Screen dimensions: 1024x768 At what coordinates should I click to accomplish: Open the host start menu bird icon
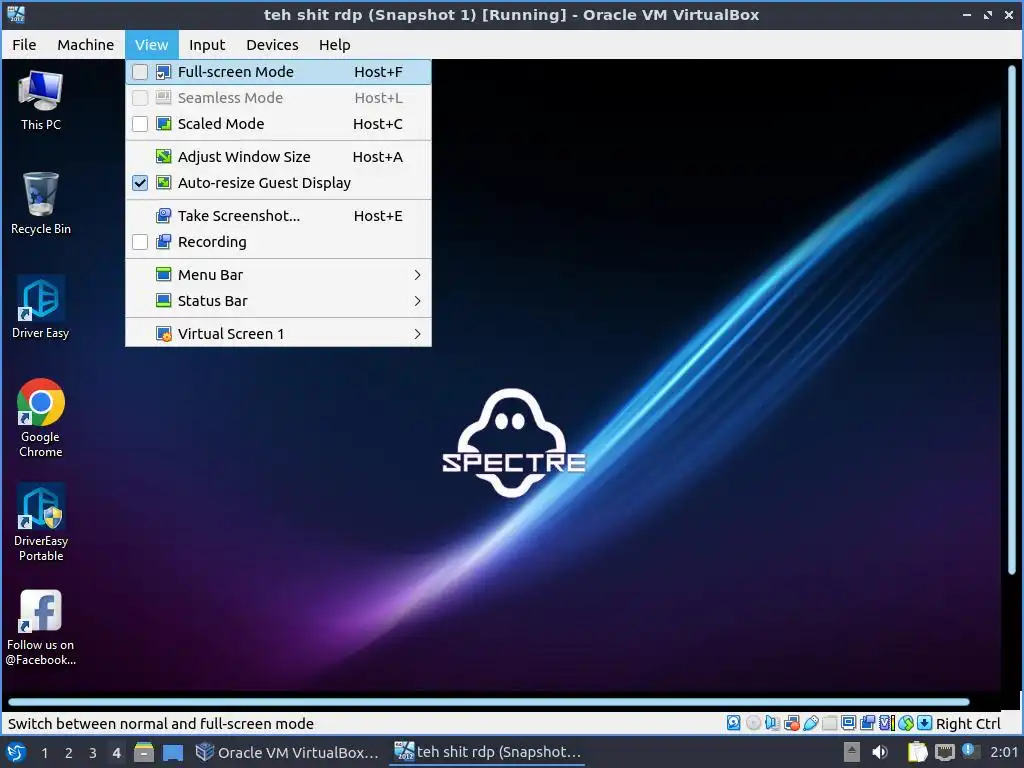(x=16, y=752)
